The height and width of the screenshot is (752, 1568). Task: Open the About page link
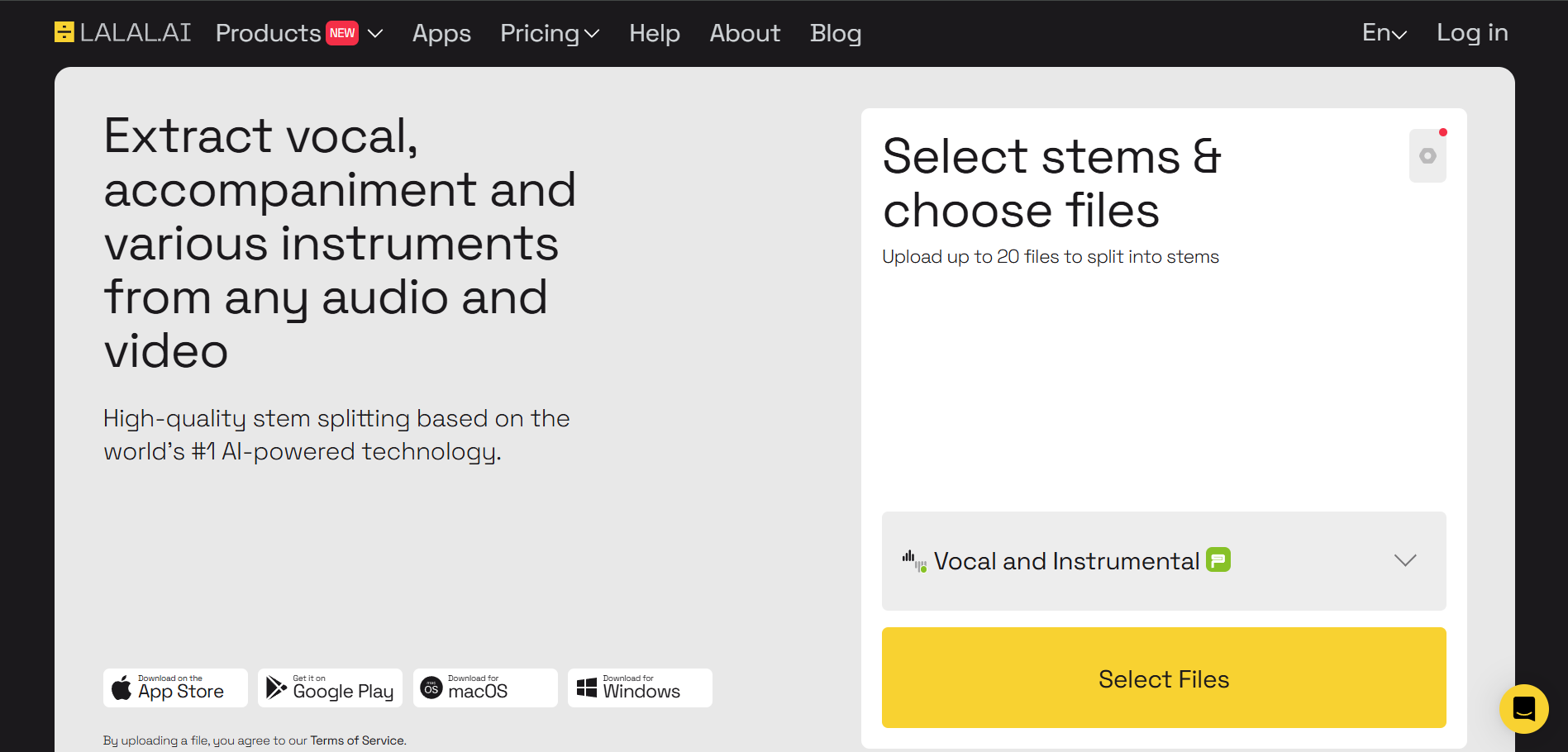(745, 33)
